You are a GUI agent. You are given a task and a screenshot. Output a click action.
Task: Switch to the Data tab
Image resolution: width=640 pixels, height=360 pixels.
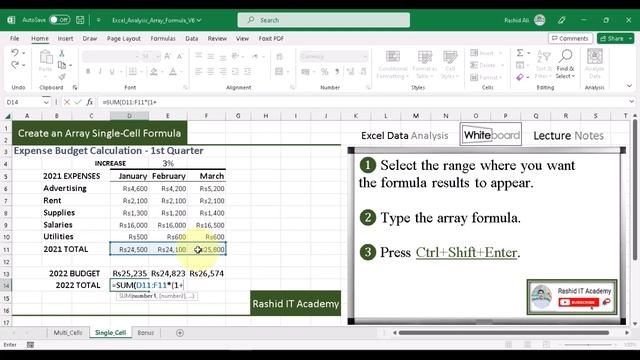pos(191,38)
